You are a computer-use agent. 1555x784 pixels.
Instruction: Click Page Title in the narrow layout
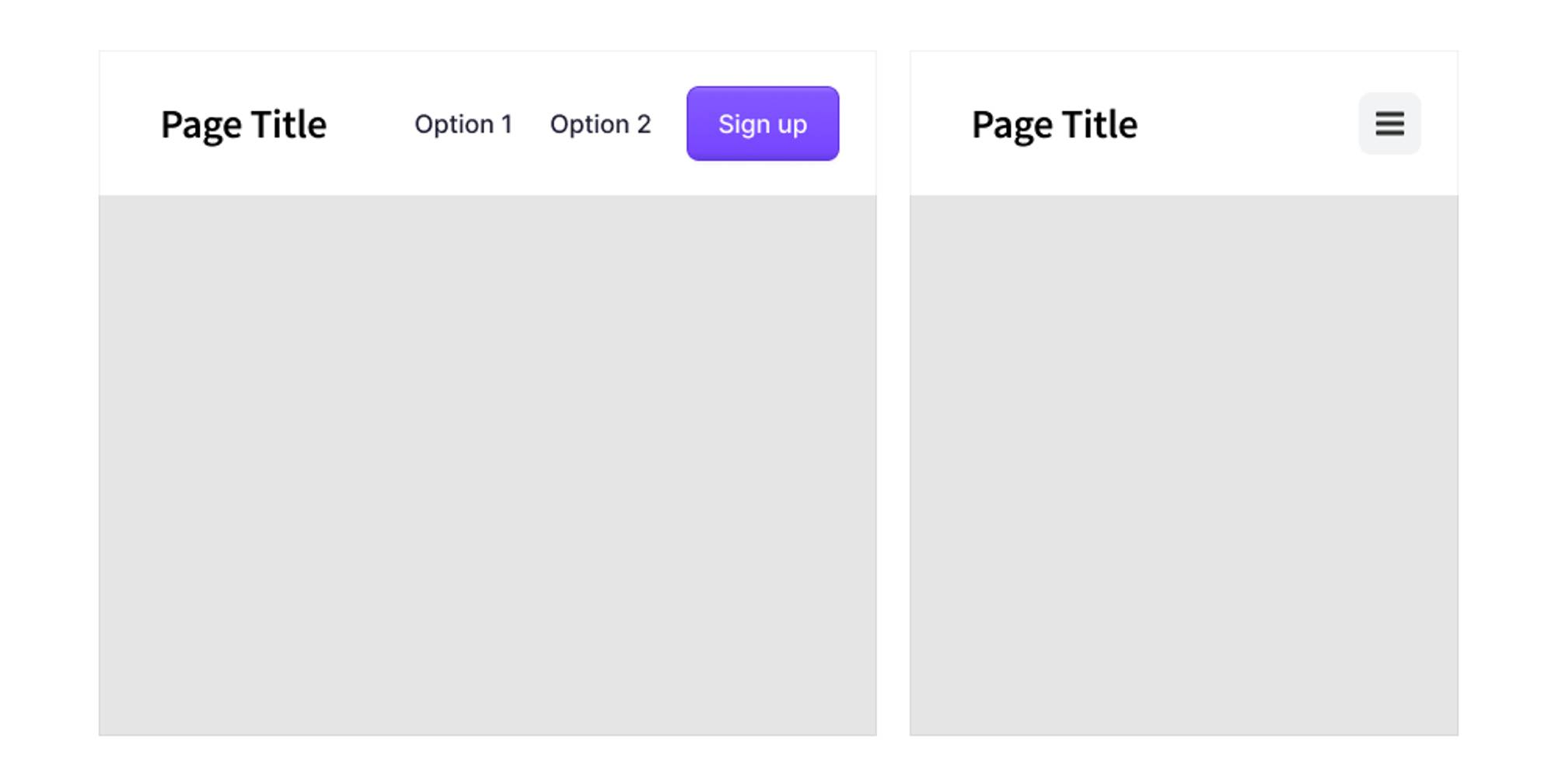tap(1054, 125)
